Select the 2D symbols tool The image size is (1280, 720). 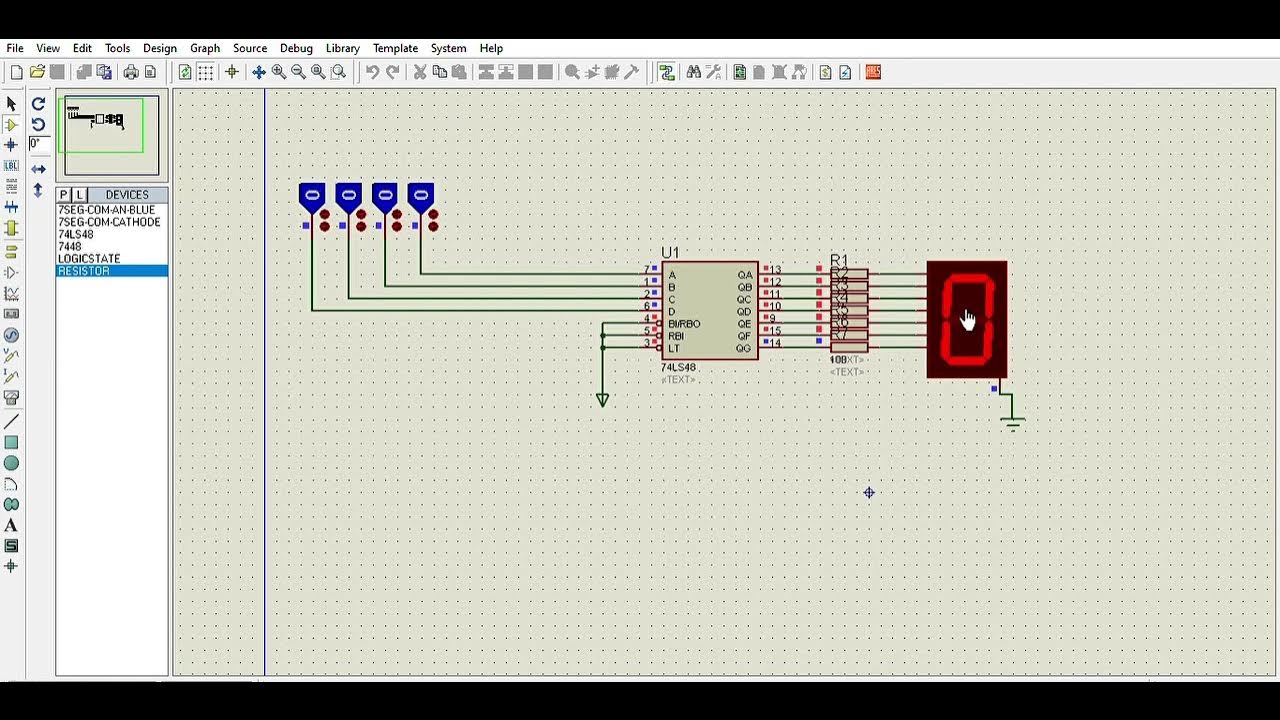11,546
